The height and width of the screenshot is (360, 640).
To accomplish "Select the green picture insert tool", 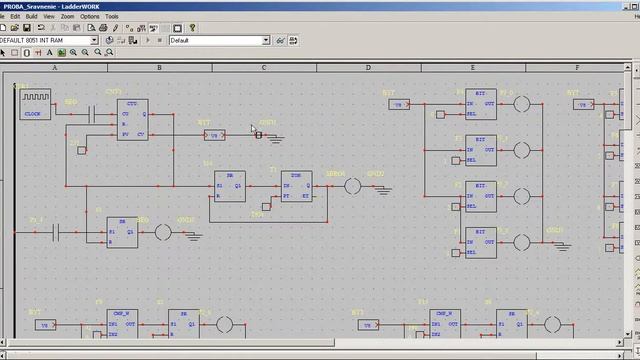I will pyautogui.click(x=62, y=53).
